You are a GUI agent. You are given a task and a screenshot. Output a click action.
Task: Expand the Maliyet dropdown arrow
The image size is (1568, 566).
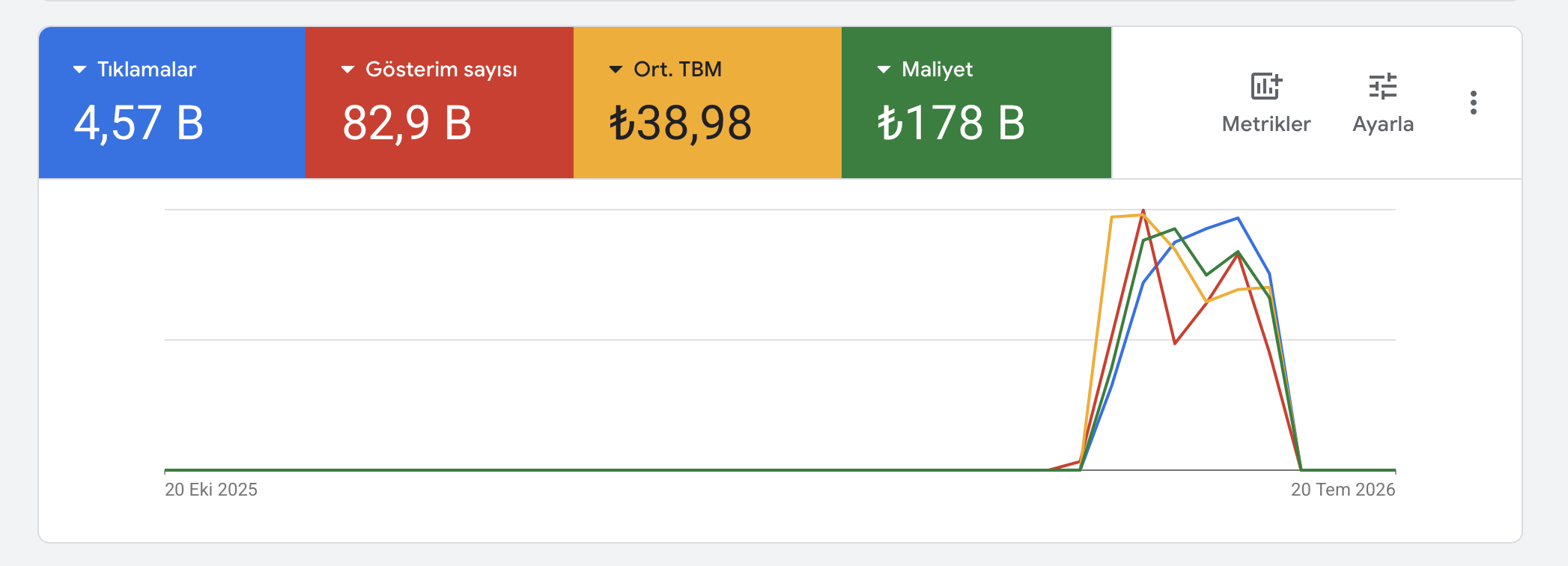coord(884,70)
